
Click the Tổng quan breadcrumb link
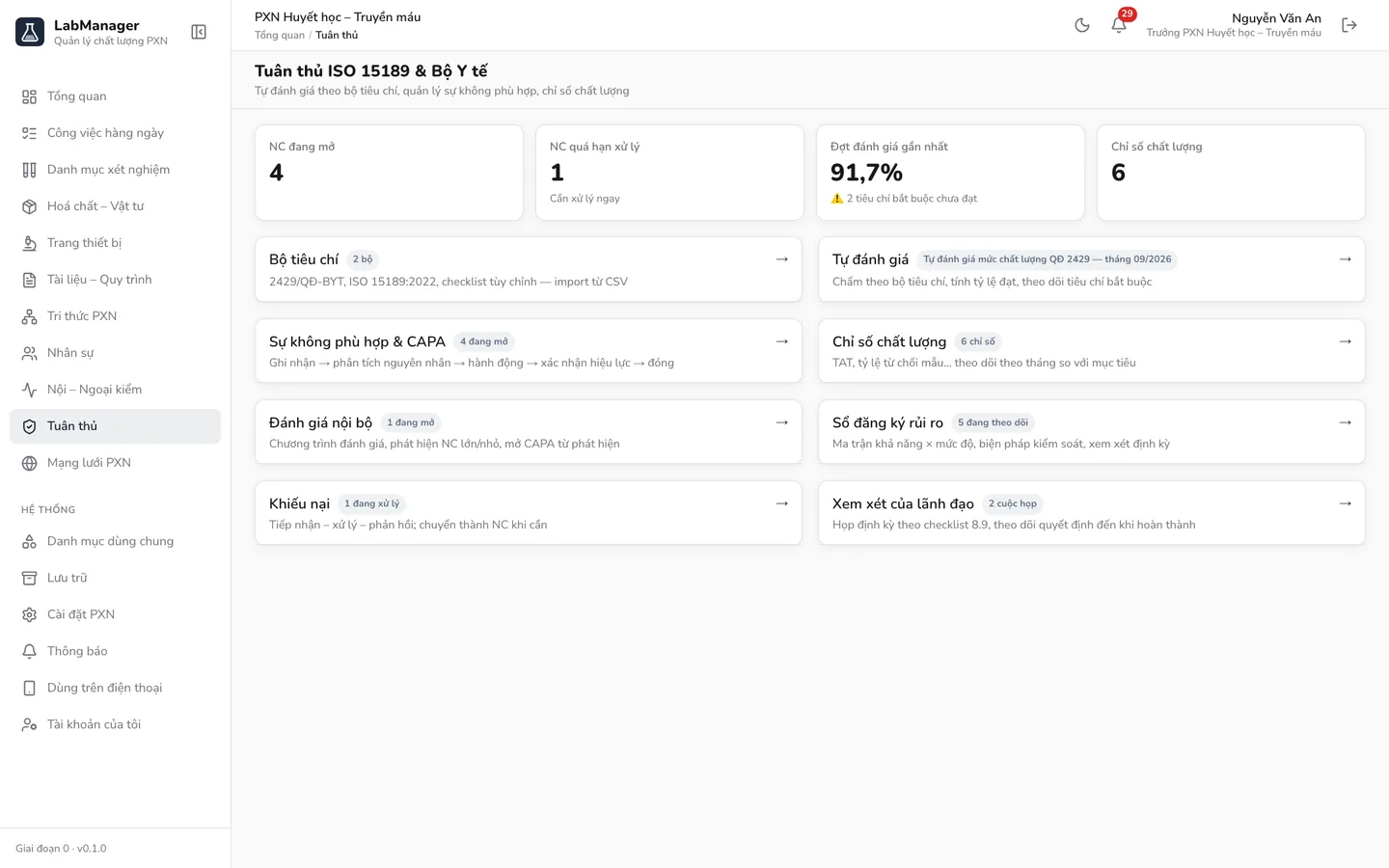click(x=280, y=35)
